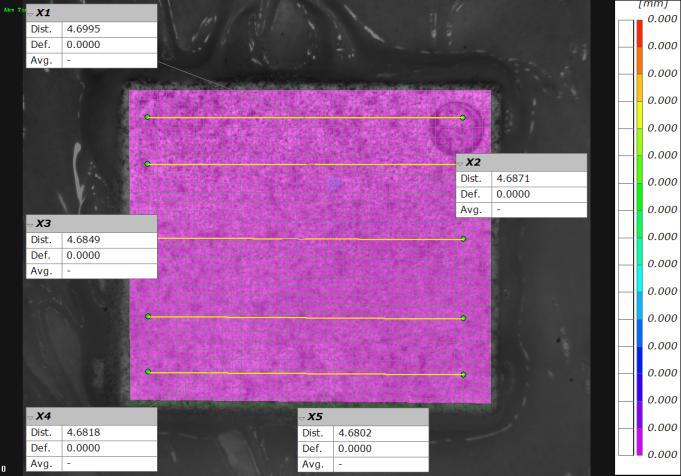
Task: Click left green endpoint of bottom measurement line
Action: (x=148, y=372)
